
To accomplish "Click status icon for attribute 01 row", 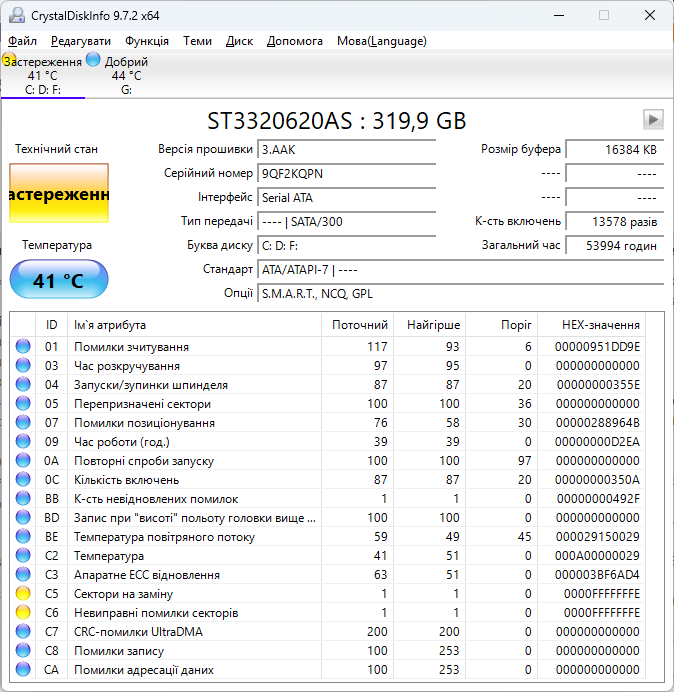I will pyautogui.click(x=23, y=346).
